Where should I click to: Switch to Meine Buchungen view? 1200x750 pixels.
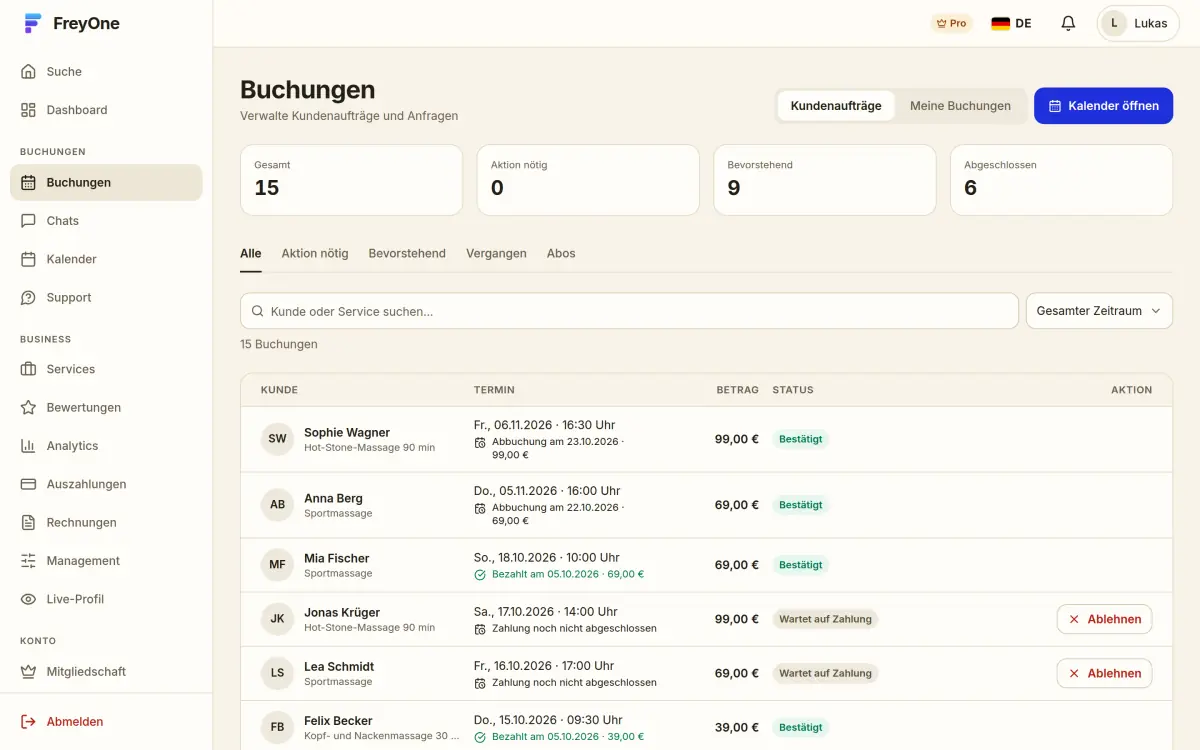(960, 106)
